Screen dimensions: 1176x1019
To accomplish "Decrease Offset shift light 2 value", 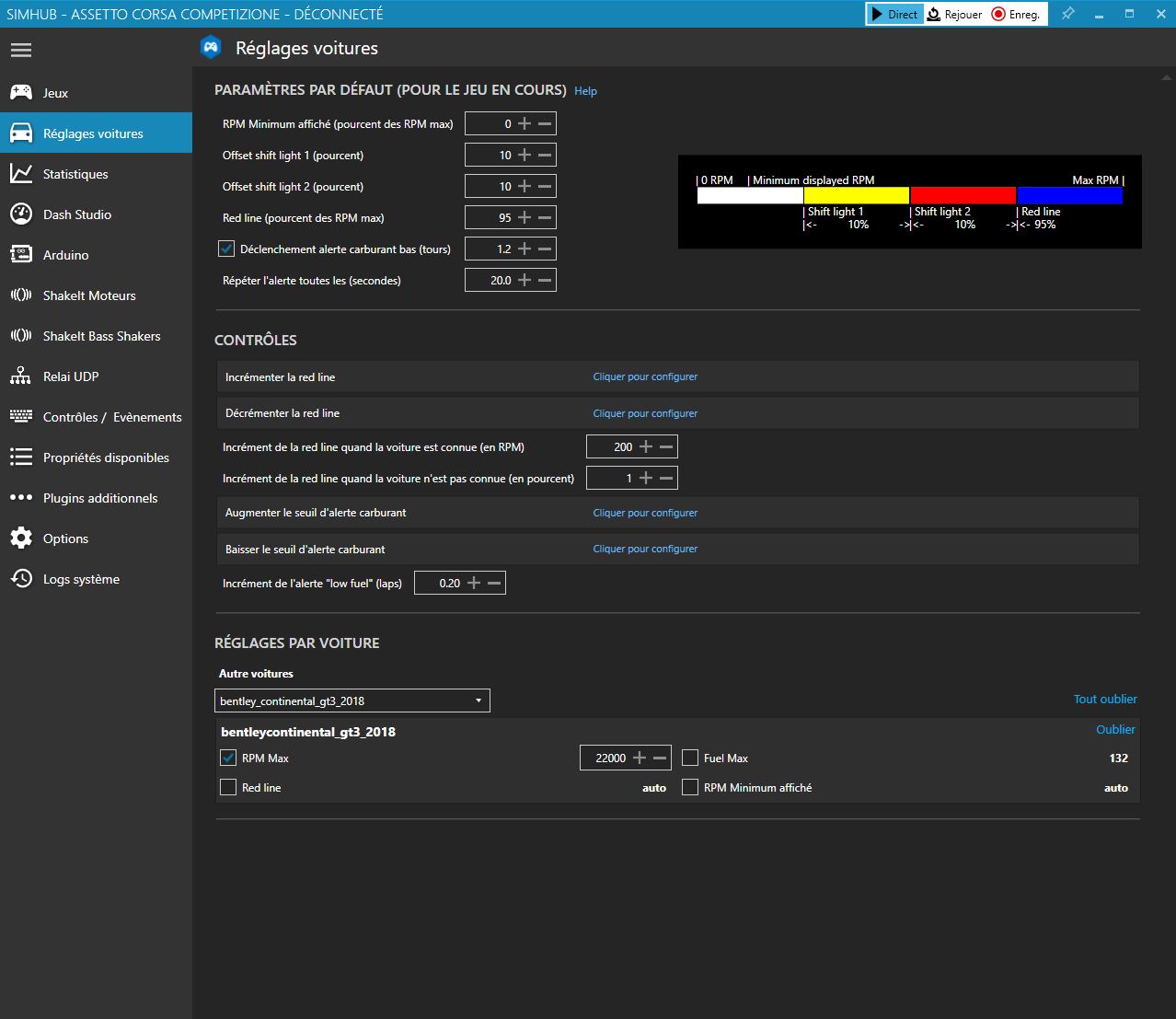I will point(545,186).
